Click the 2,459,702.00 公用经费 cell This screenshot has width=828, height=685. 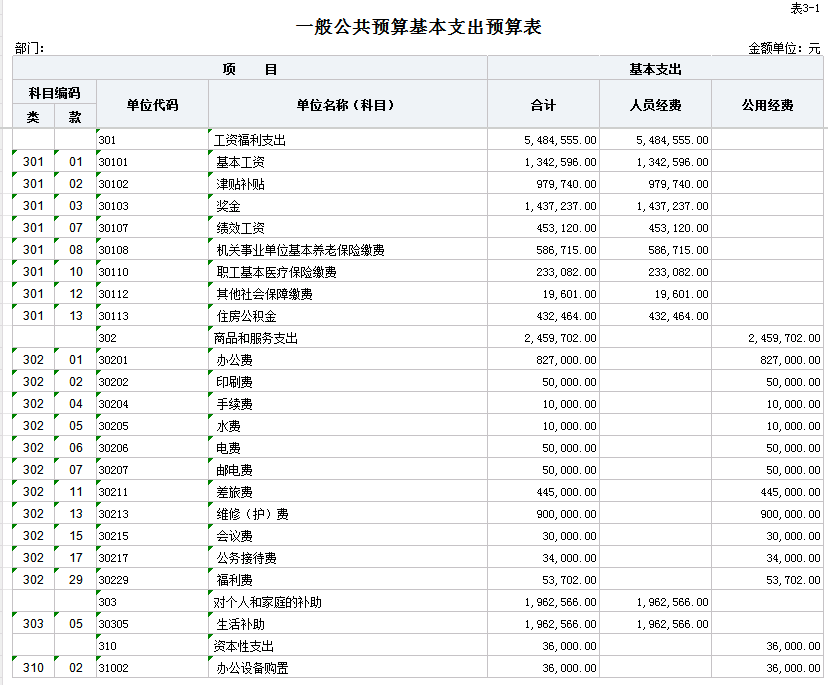click(x=767, y=338)
